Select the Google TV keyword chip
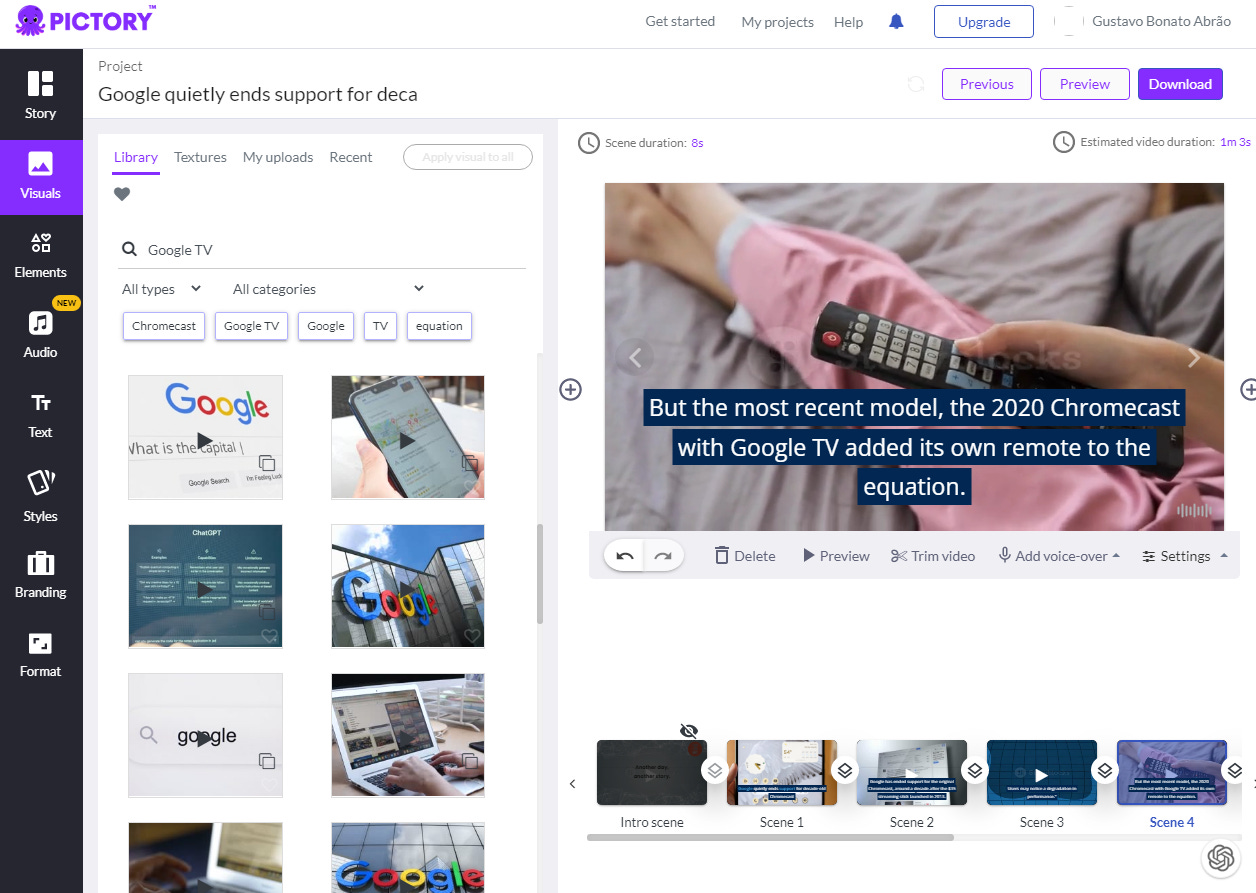Image resolution: width=1256 pixels, height=893 pixels. pyautogui.click(x=251, y=326)
